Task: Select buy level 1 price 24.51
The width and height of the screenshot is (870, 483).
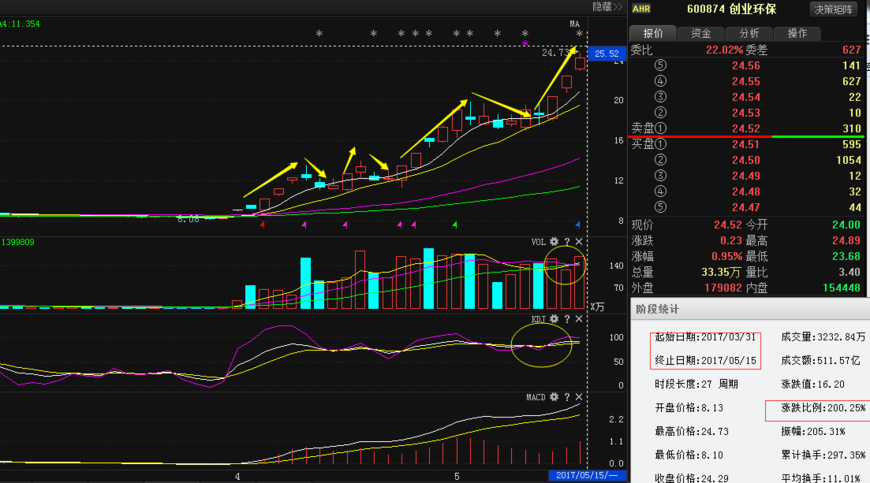Action: click(x=746, y=144)
